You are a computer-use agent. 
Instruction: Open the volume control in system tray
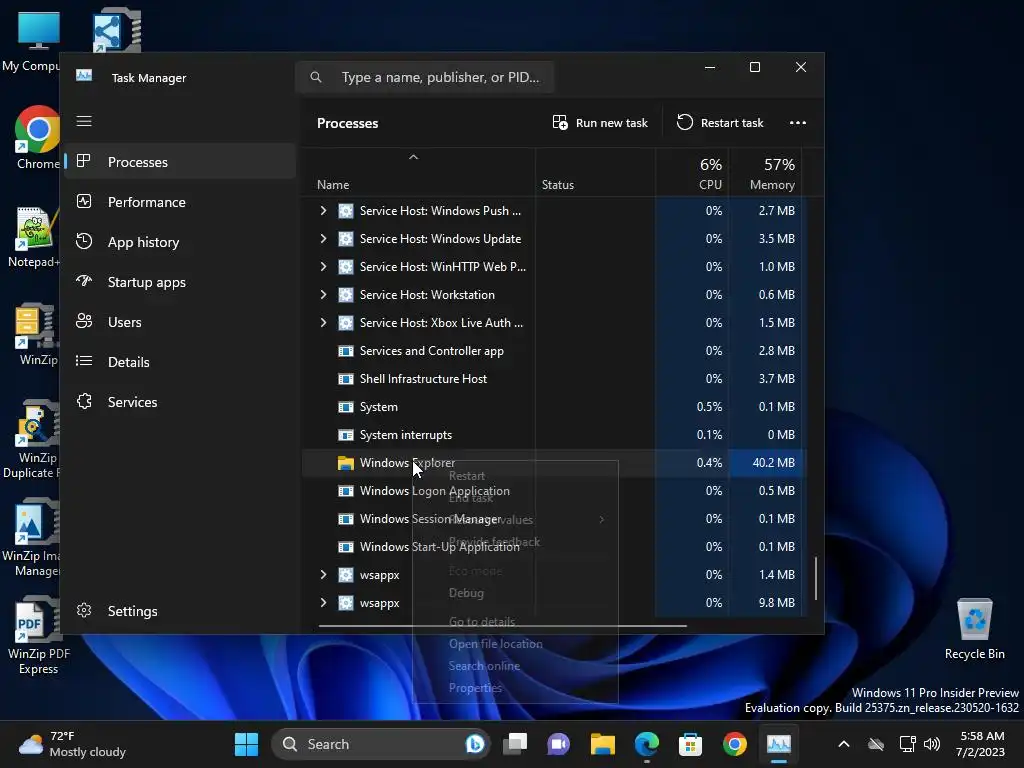tap(932, 744)
